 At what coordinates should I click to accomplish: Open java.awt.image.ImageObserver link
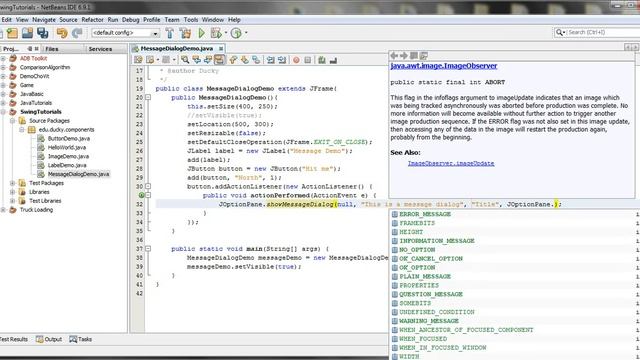point(444,66)
